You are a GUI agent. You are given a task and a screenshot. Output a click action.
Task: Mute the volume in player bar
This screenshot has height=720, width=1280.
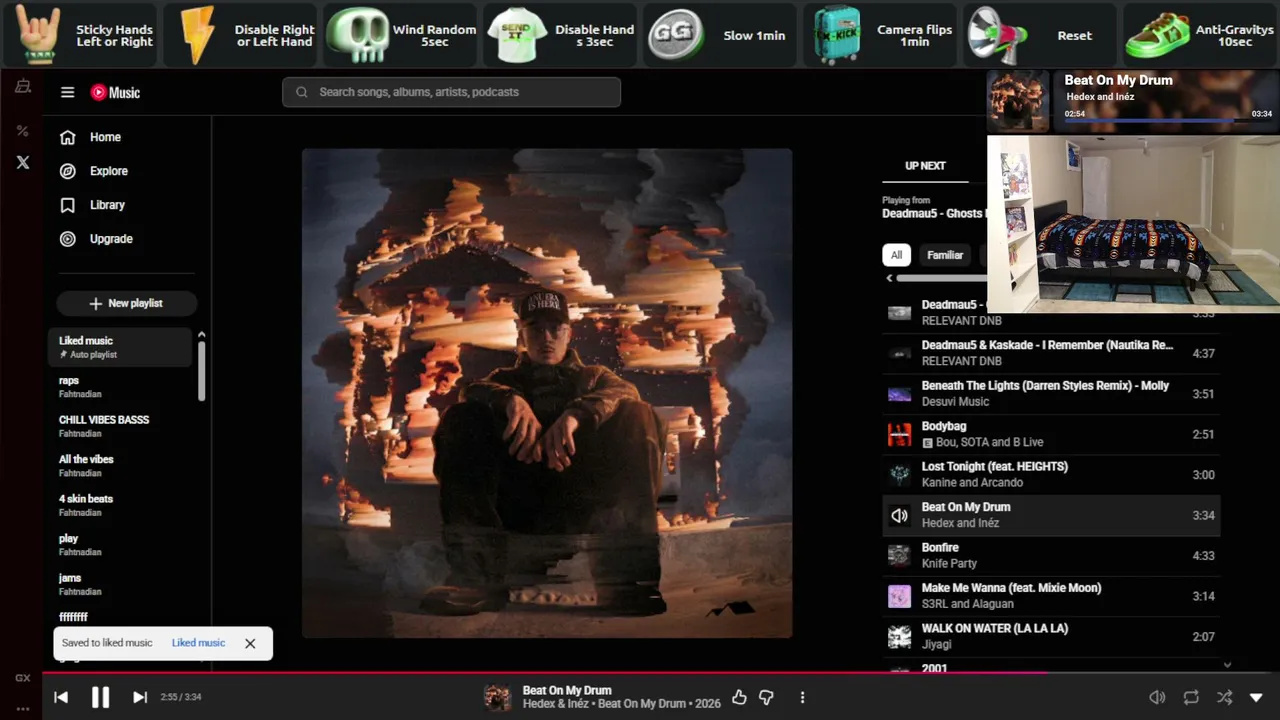click(1157, 697)
